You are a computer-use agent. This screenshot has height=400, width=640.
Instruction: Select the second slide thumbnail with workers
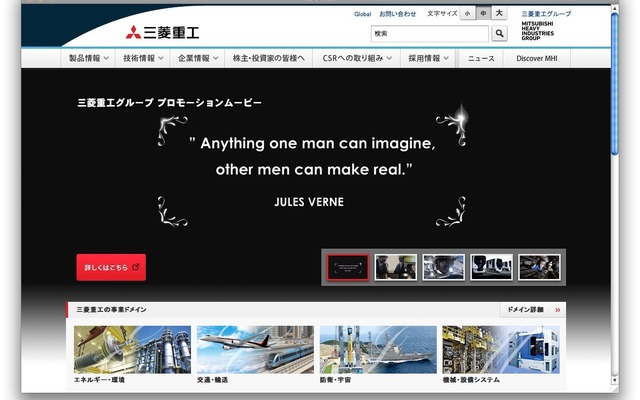coord(396,267)
